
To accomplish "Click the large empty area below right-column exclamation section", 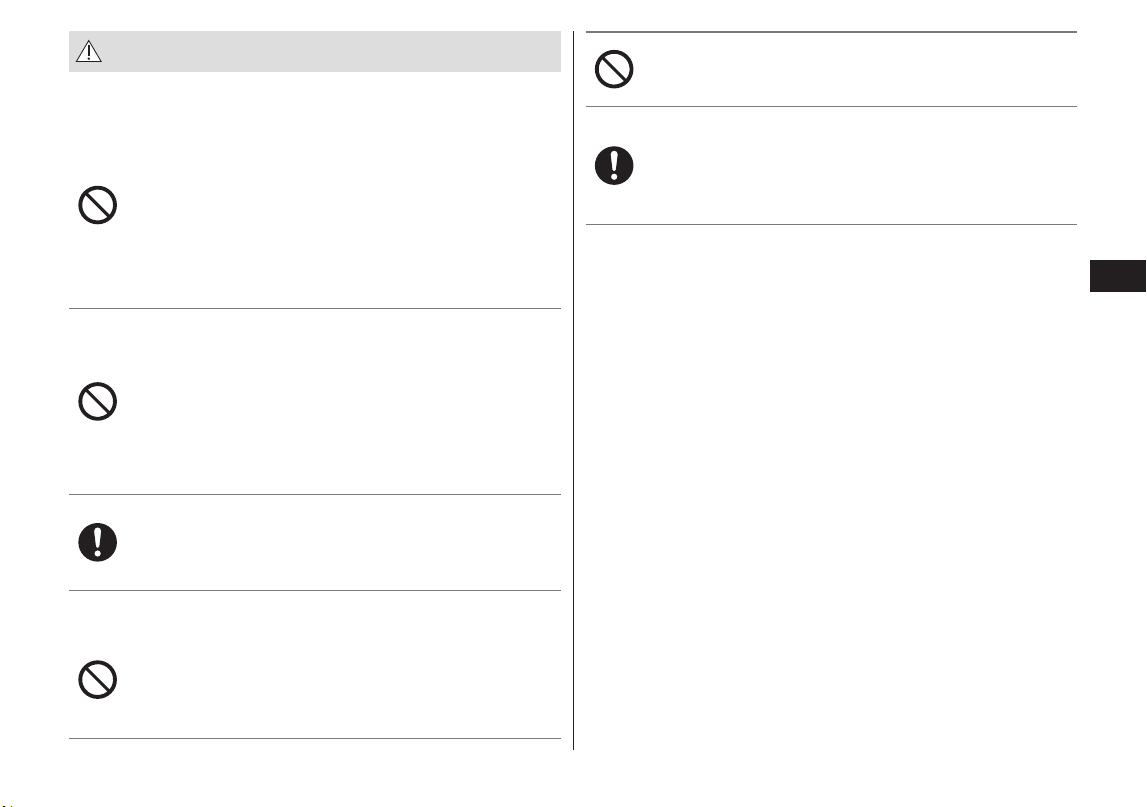I will point(831,487).
